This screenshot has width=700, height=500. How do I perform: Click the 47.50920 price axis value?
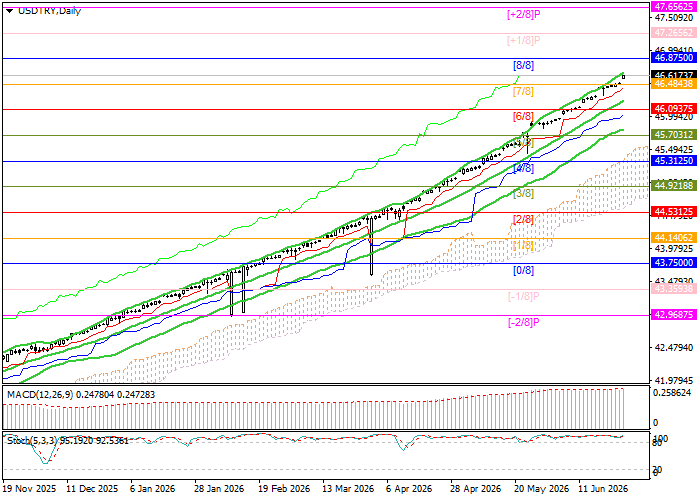(674, 18)
